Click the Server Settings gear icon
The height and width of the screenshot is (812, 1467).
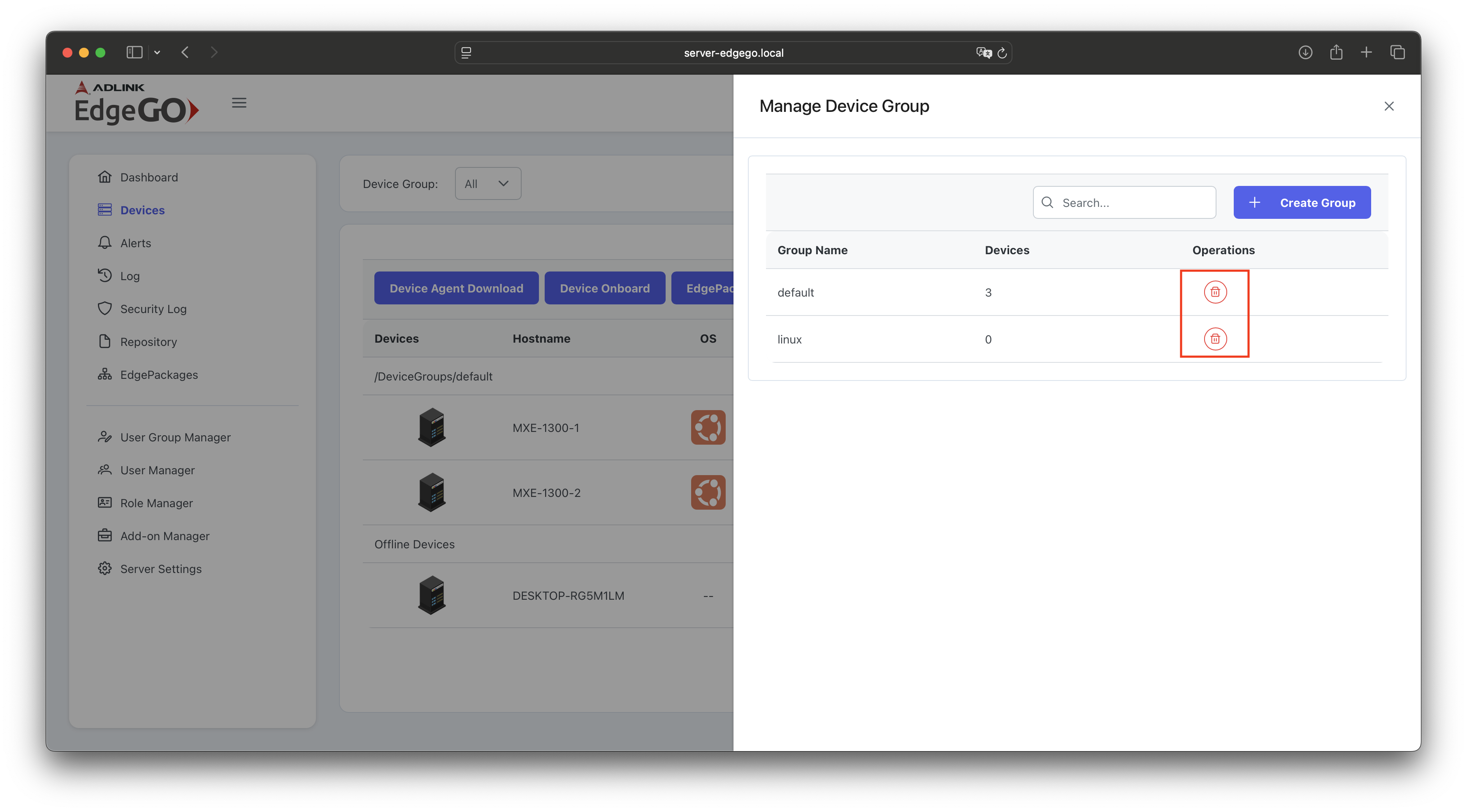click(105, 568)
